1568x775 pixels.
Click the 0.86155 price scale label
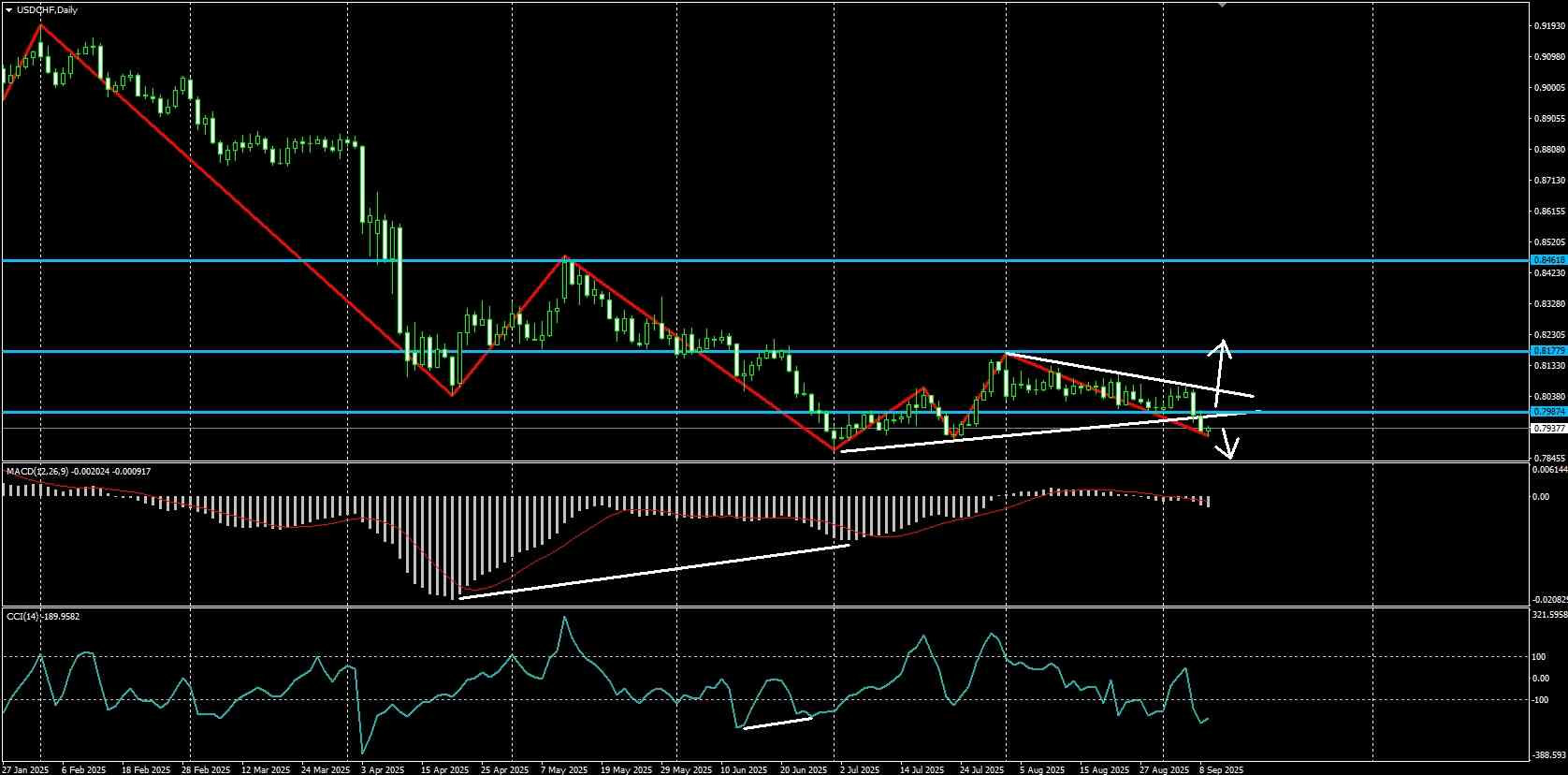[x=1550, y=212]
